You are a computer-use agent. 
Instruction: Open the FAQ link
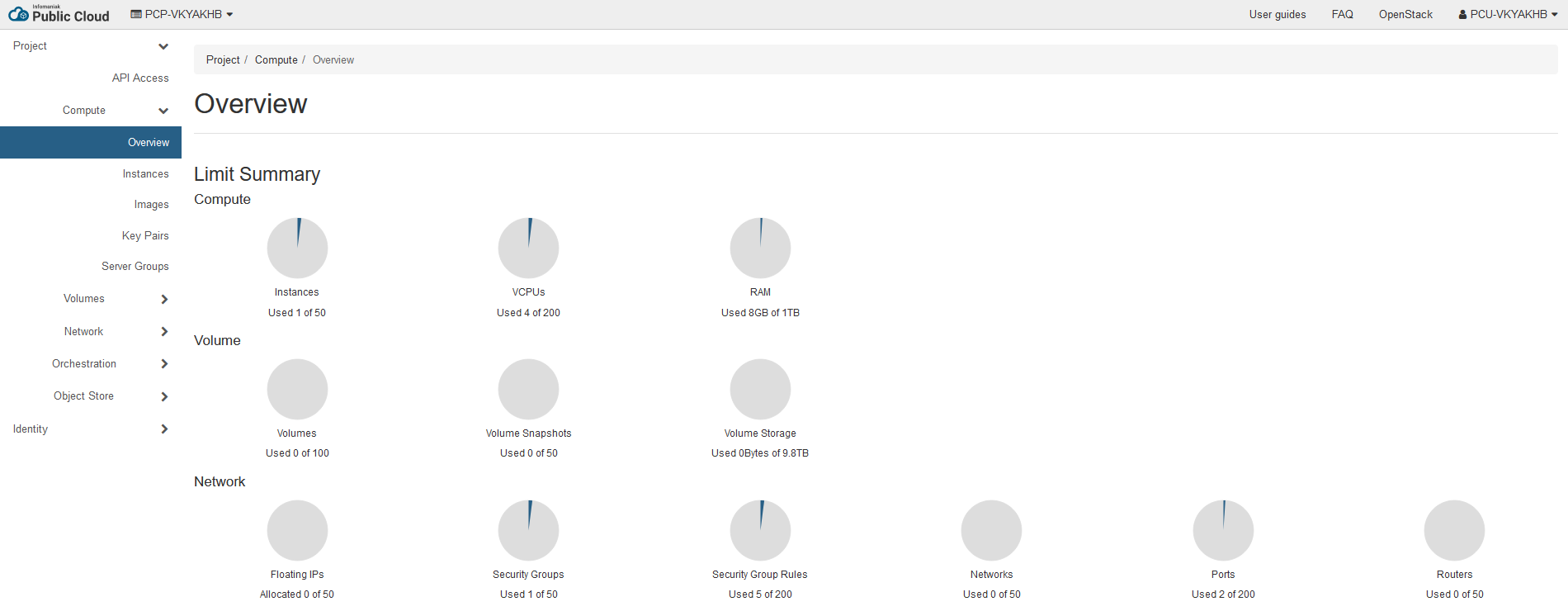click(1342, 14)
